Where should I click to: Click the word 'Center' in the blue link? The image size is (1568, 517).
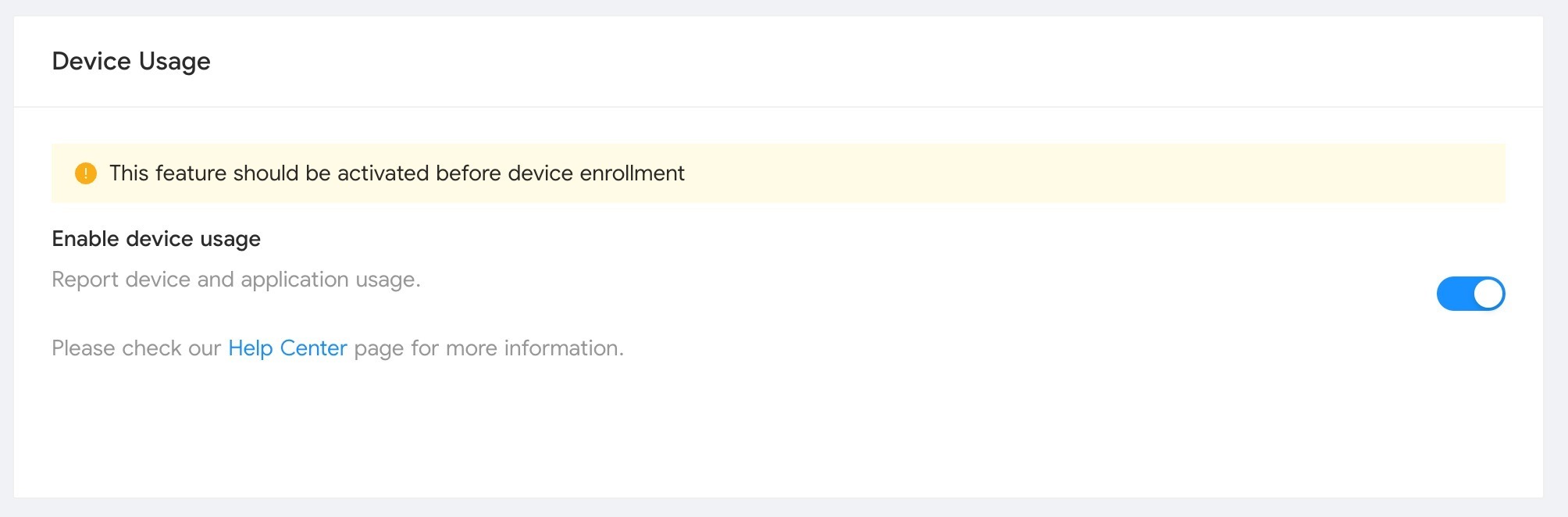point(313,348)
